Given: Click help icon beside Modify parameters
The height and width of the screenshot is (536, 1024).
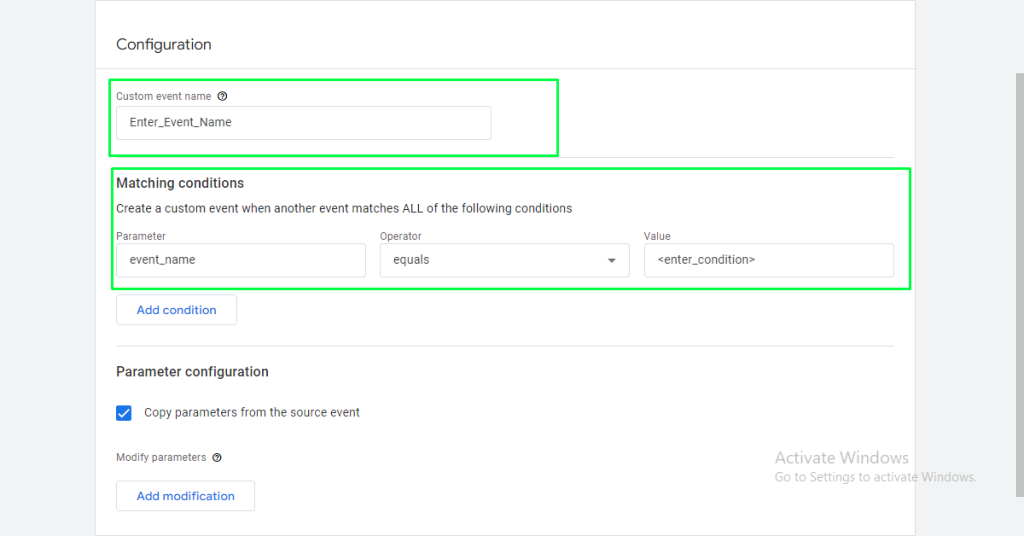Looking at the screenshot, I should (x=217, y=458).
